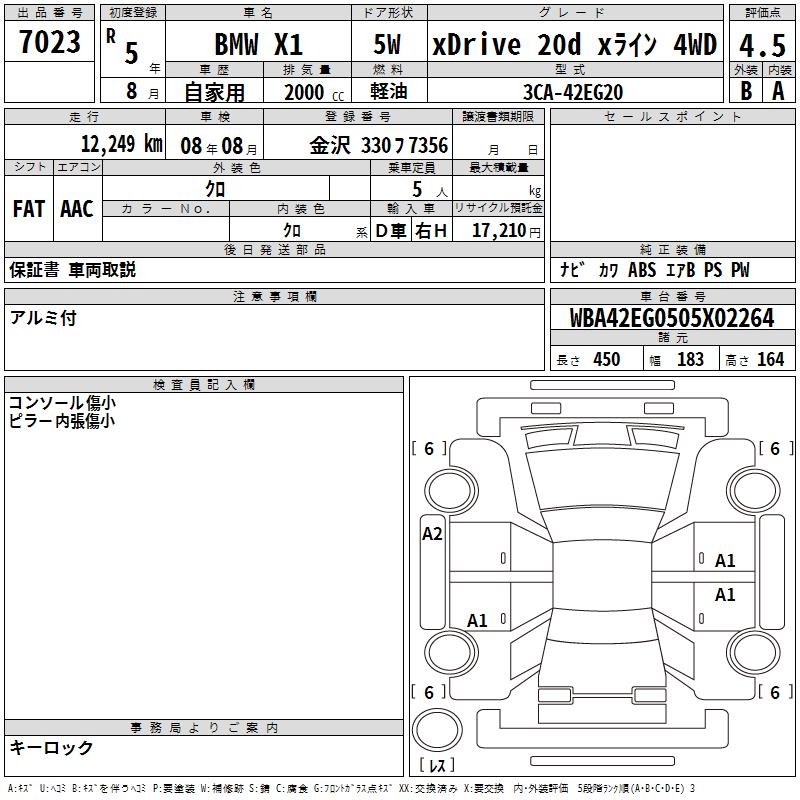
Task: Click the registration month 8月
Action: [142, 91]
